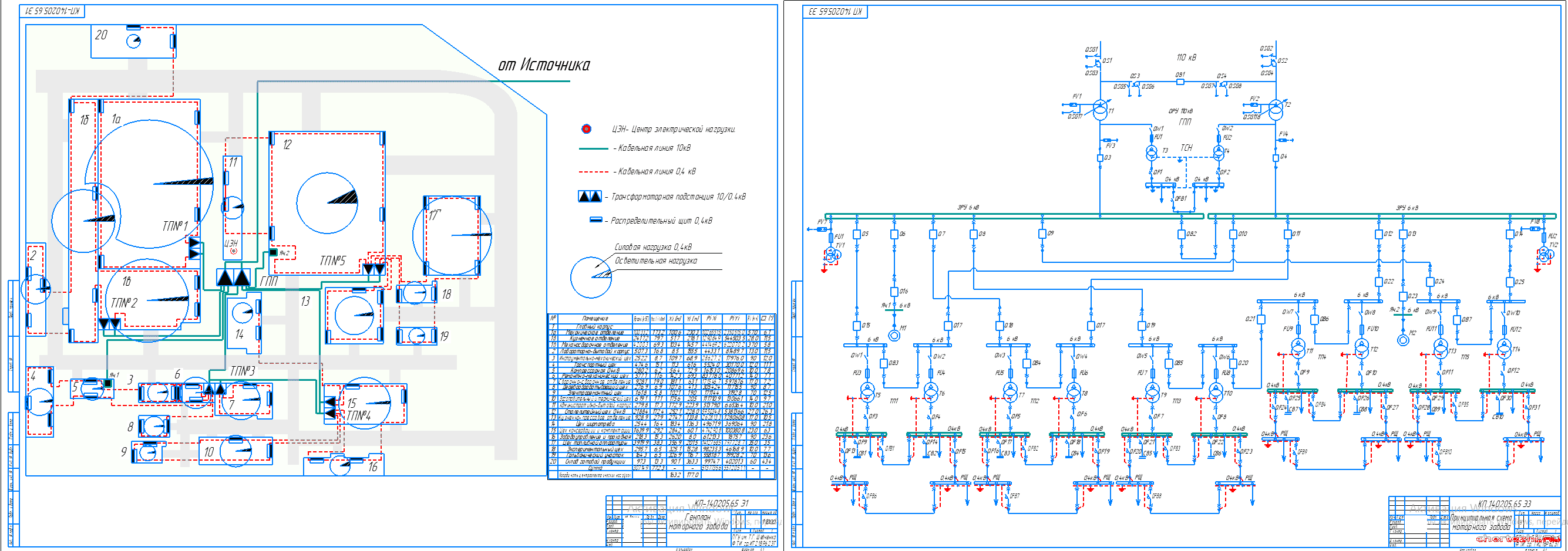This screenshot has height=551, width=1568.
Task: Select the left ЗРУ 6 кВ busbar
Action: pyautogui.click(x=1014, y=216)
